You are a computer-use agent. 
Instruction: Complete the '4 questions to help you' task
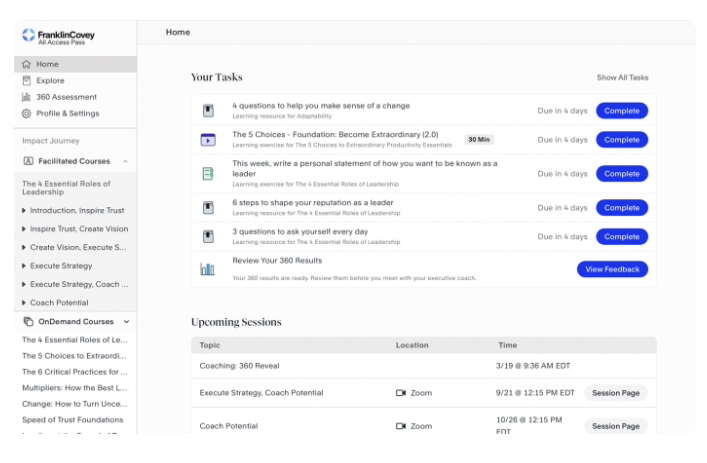[x=622, y=111]
